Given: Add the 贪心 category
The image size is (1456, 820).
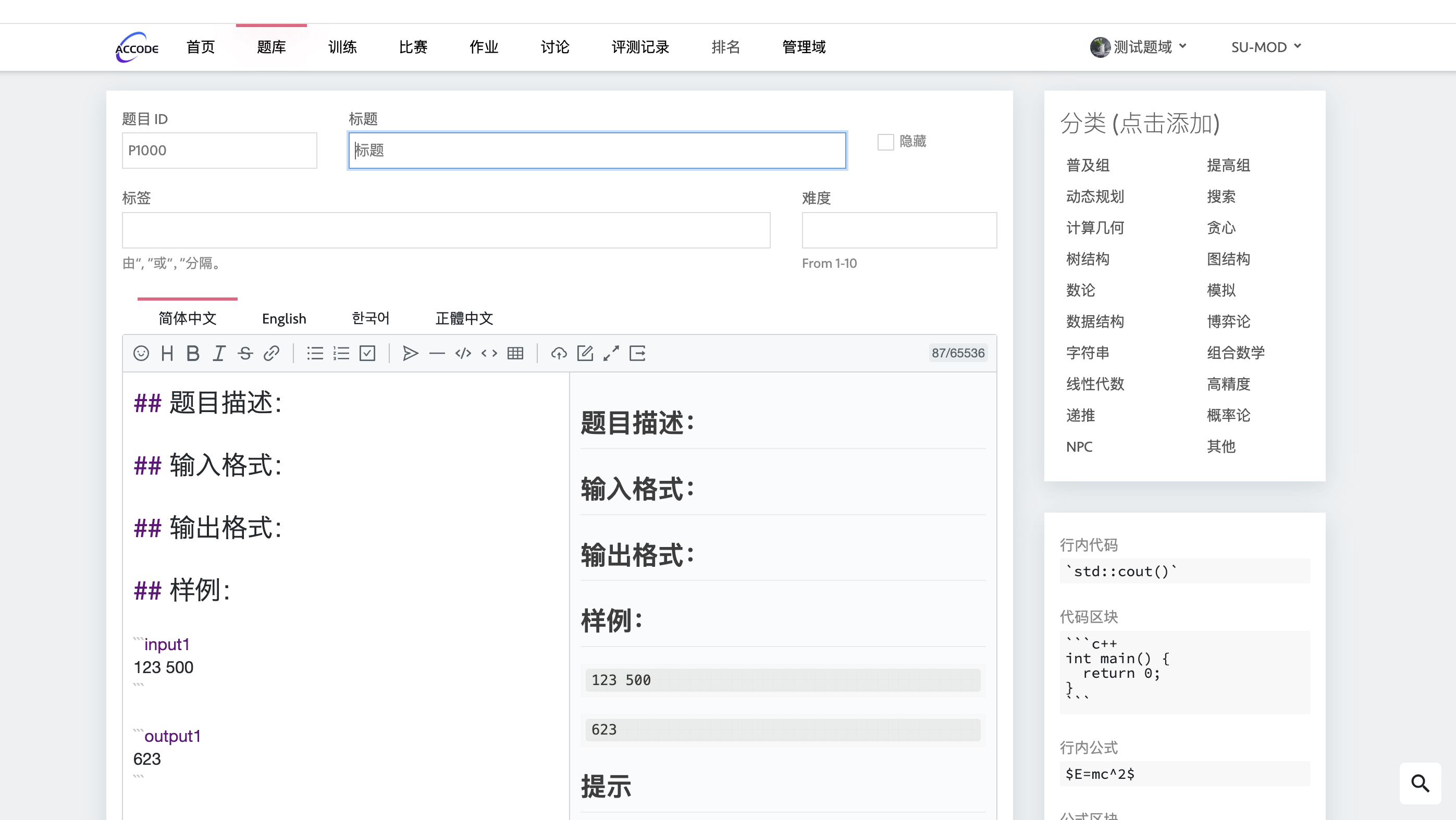Looking at the screenshot, I should coord(1221,228).
